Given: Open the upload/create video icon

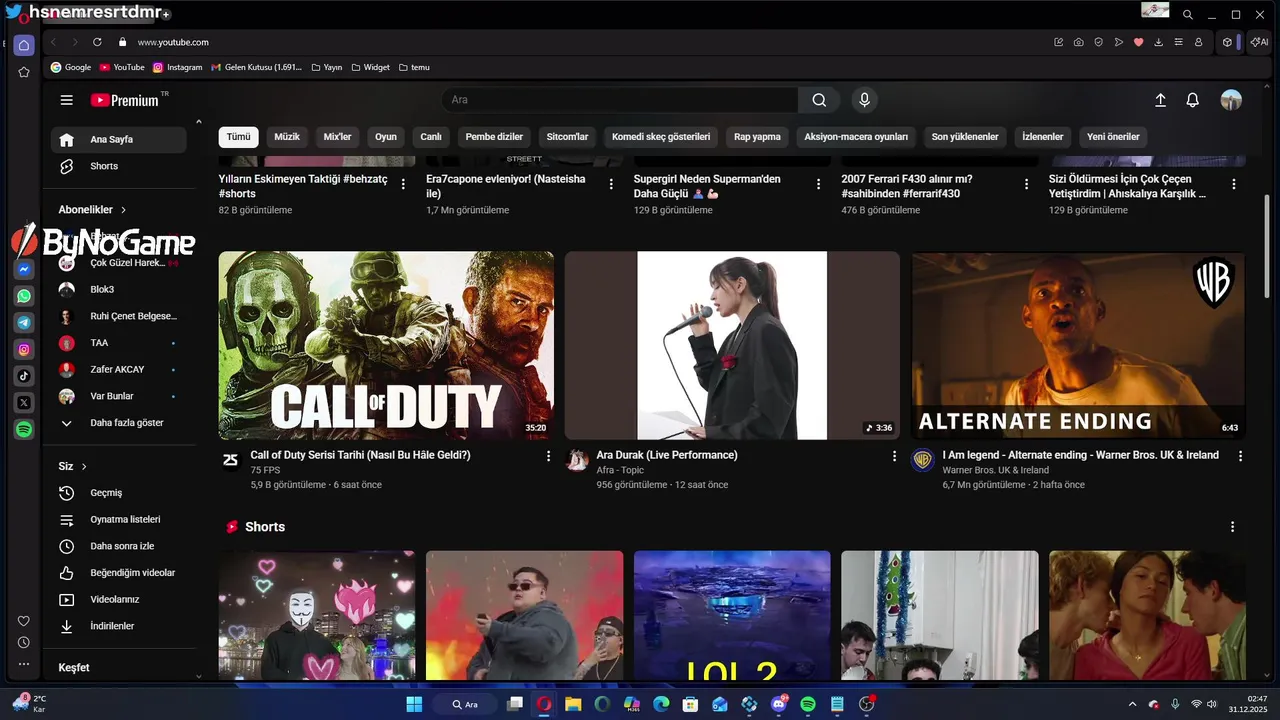Looking at the screenshot, I should [x=1160, y=100].
